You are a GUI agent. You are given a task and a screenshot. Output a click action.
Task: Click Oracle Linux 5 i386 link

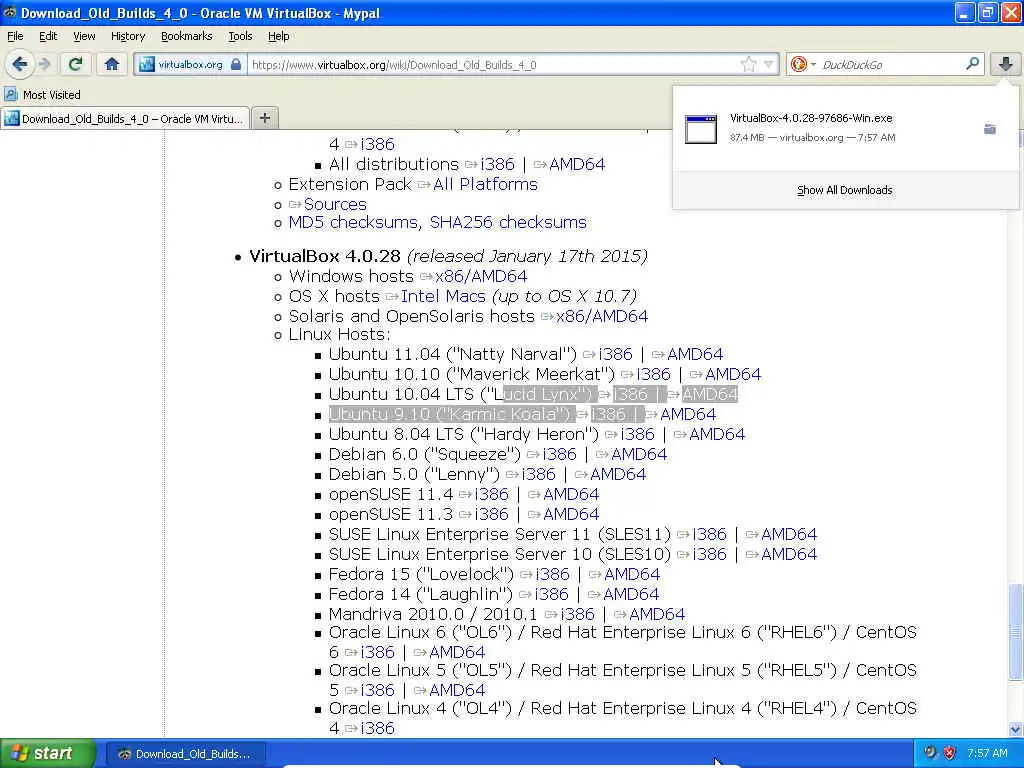click(x=377, y=690)
